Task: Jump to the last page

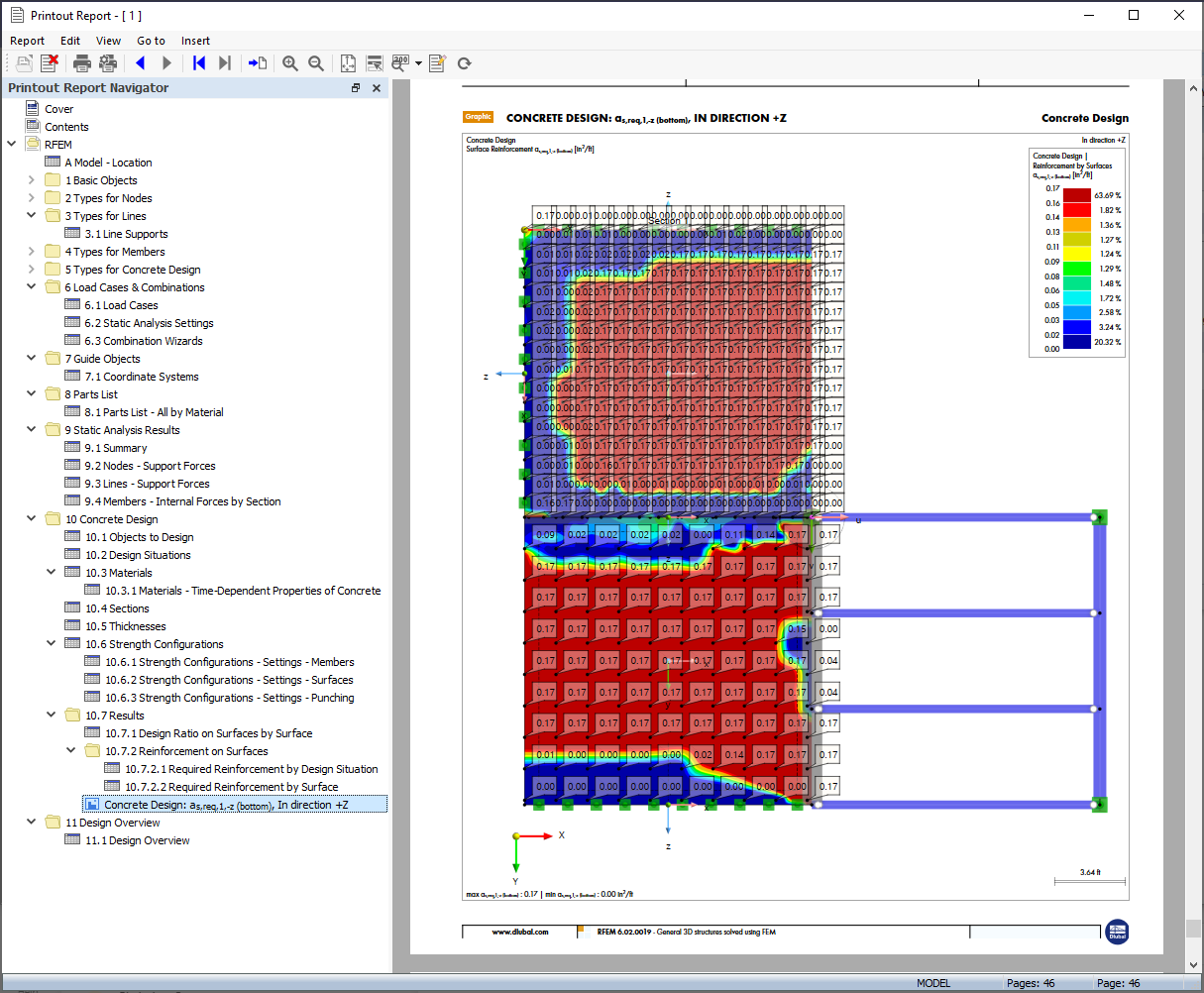Action: pos(225,63)
